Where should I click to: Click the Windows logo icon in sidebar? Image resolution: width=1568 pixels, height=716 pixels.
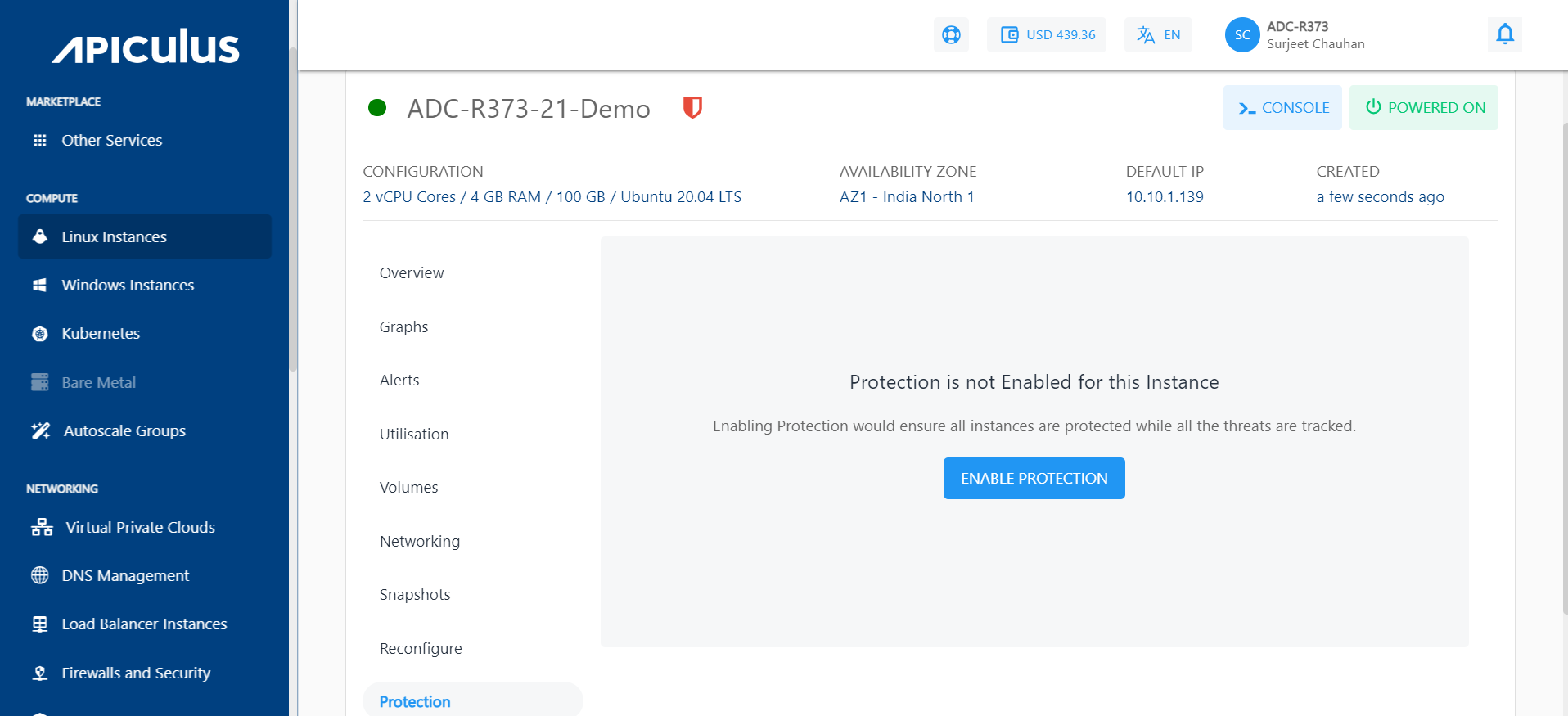(x=39, y=286)
